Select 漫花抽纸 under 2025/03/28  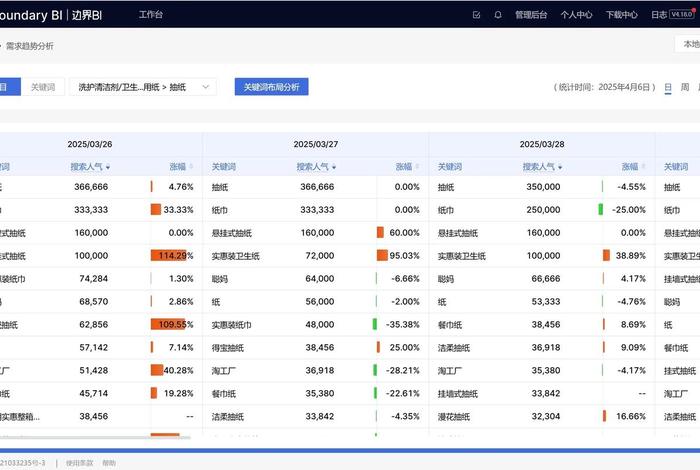pyautogui.click(x=454, y=417)
